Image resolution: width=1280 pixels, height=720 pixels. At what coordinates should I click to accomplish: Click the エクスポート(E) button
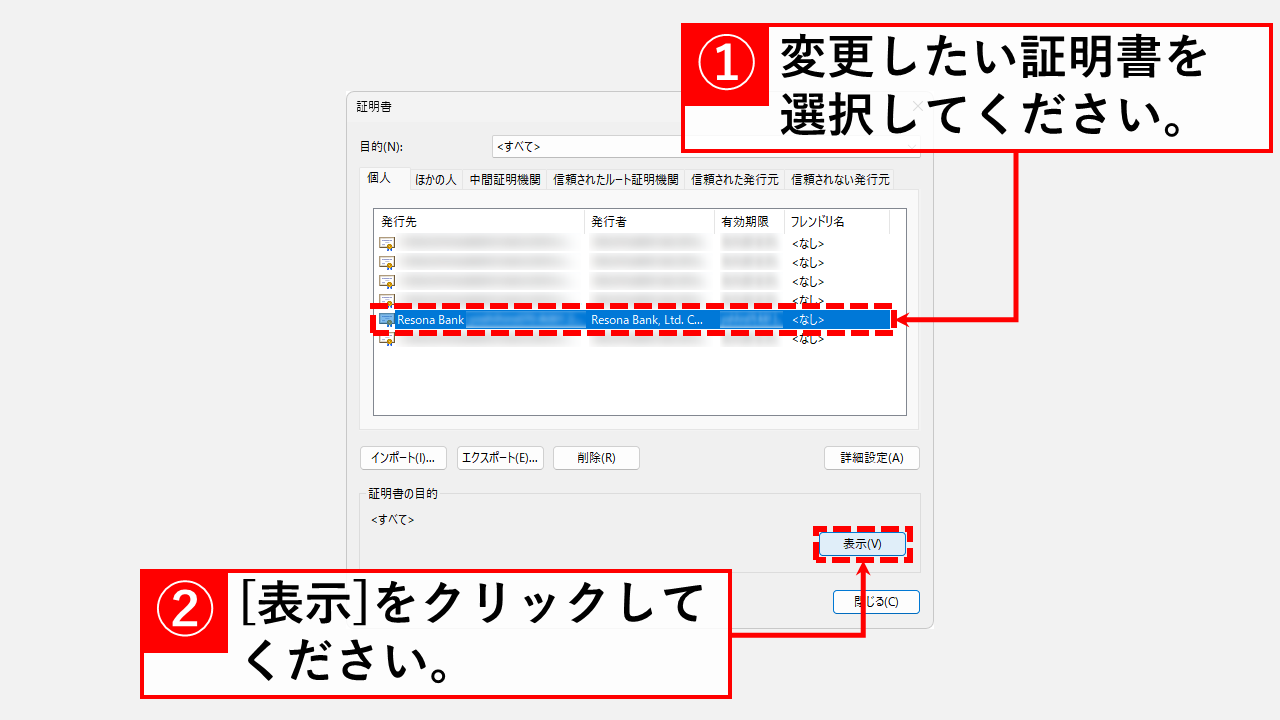point(501,457)
